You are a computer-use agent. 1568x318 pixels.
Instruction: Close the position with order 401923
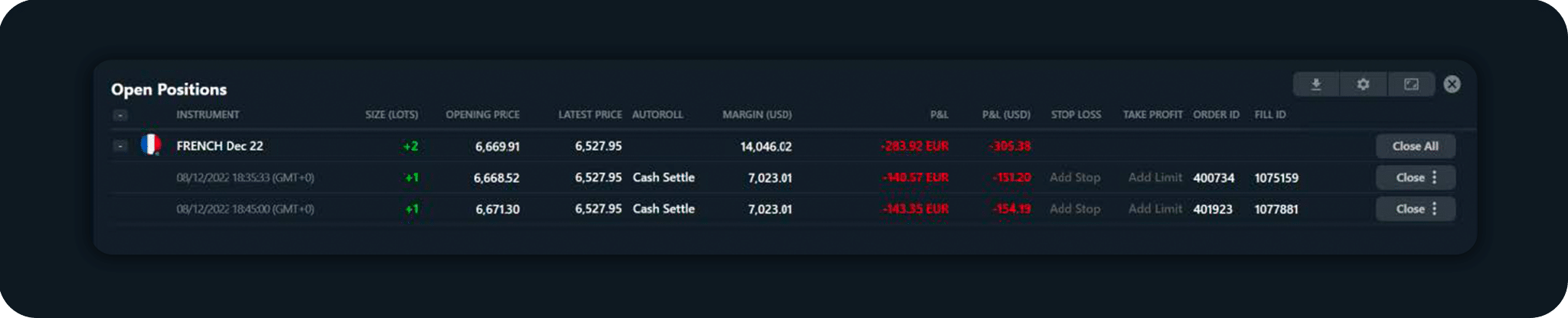pyautogui.click(x=1410, y=209)
